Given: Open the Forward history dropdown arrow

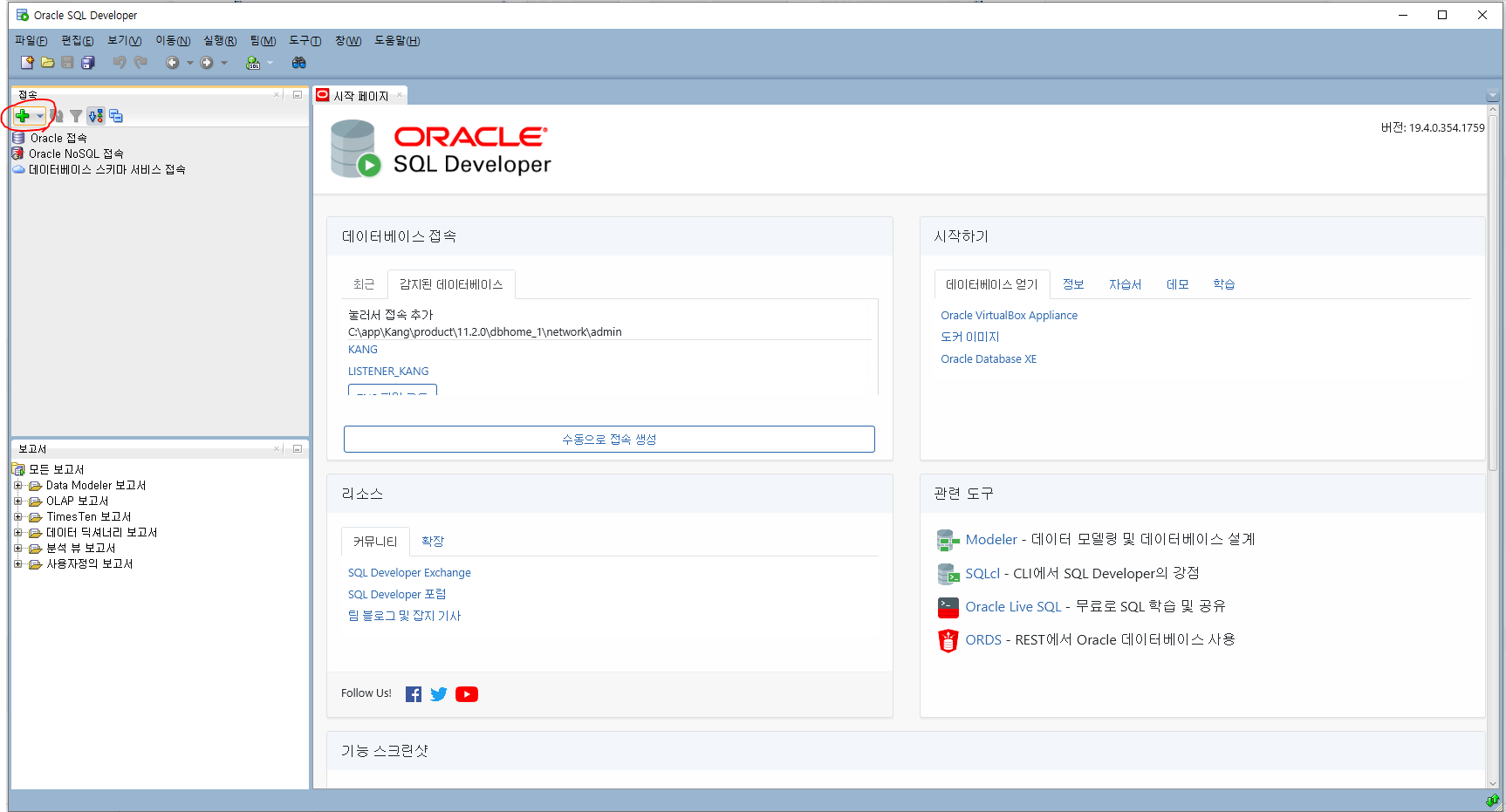Looking at the screenshot, I should (x=224, y=63).
